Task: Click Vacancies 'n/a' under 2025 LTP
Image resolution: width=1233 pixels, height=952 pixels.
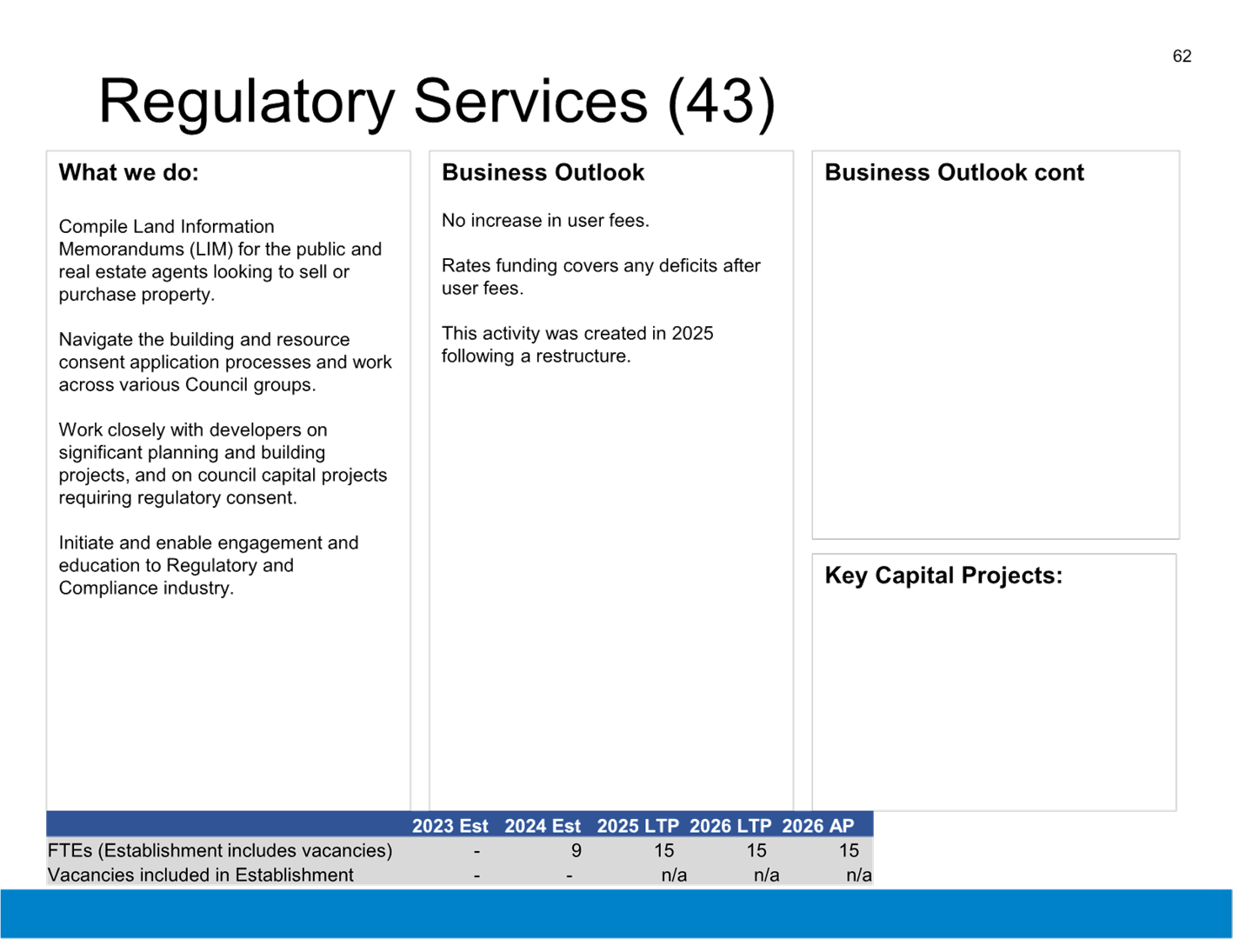Action: [674, 875]
